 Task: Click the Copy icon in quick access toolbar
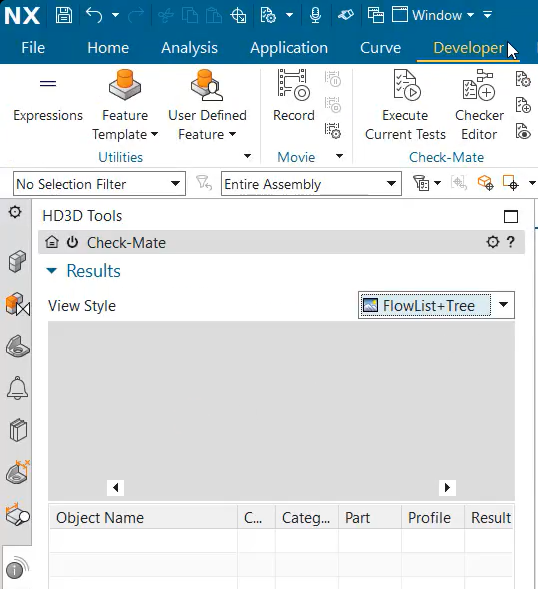click(x=190, y=15)
